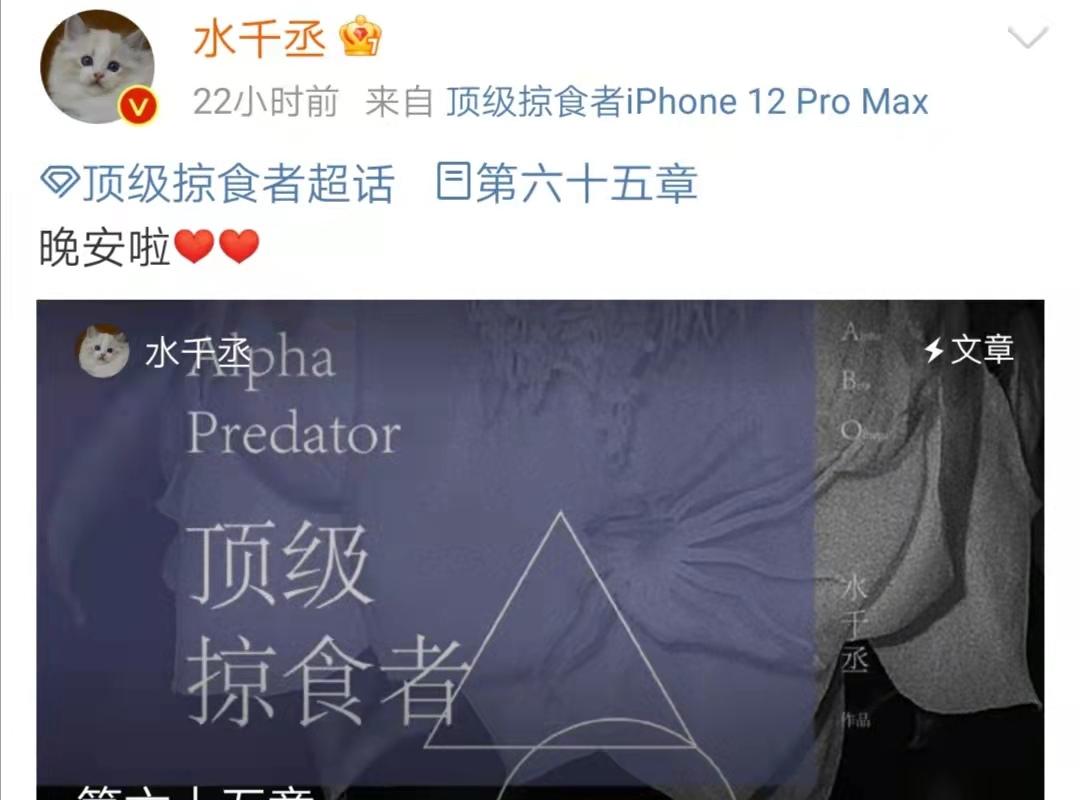The width and height of the screenshot is (1080, 800).
Task: Expand the post options chevron menu
Action: click(x=1027, y=37)
